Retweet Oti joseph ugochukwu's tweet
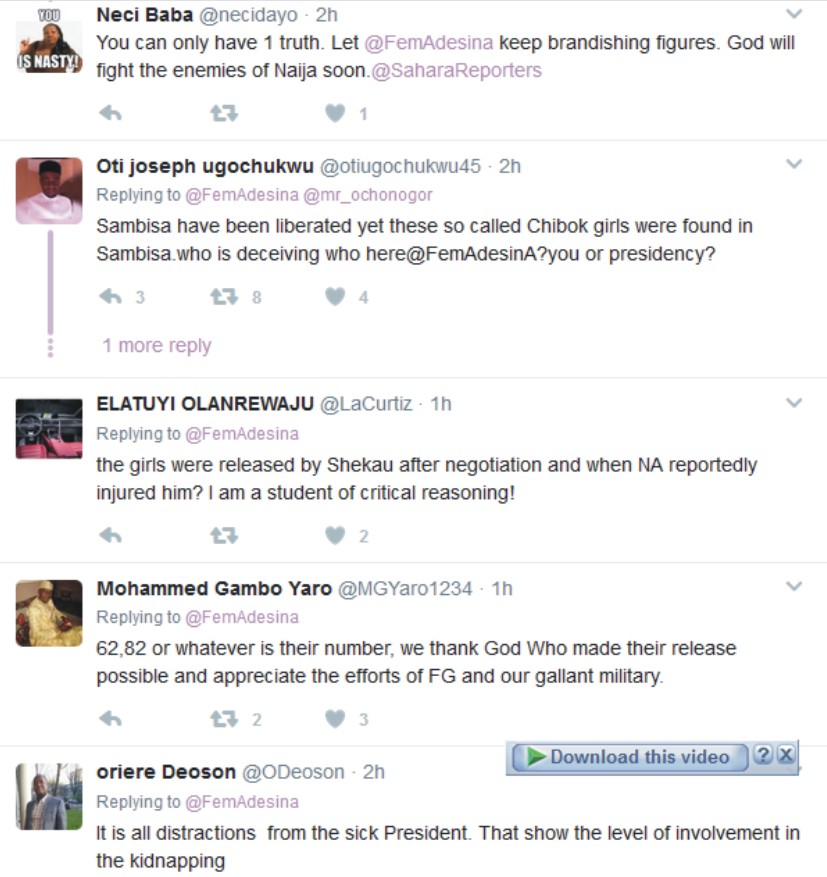The width and height of the screenshot is (827, 877). click(x=224, y=297)
